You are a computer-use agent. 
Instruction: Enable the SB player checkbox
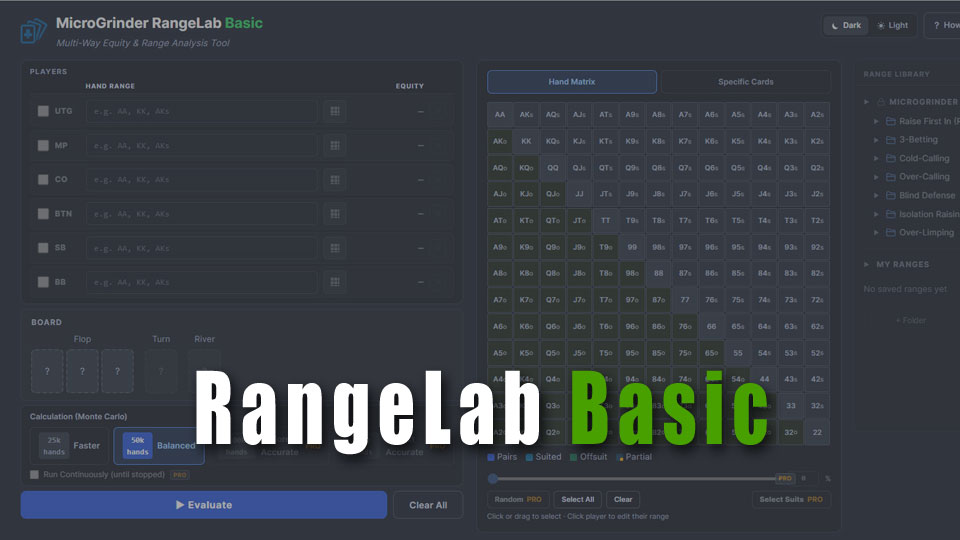43,248
